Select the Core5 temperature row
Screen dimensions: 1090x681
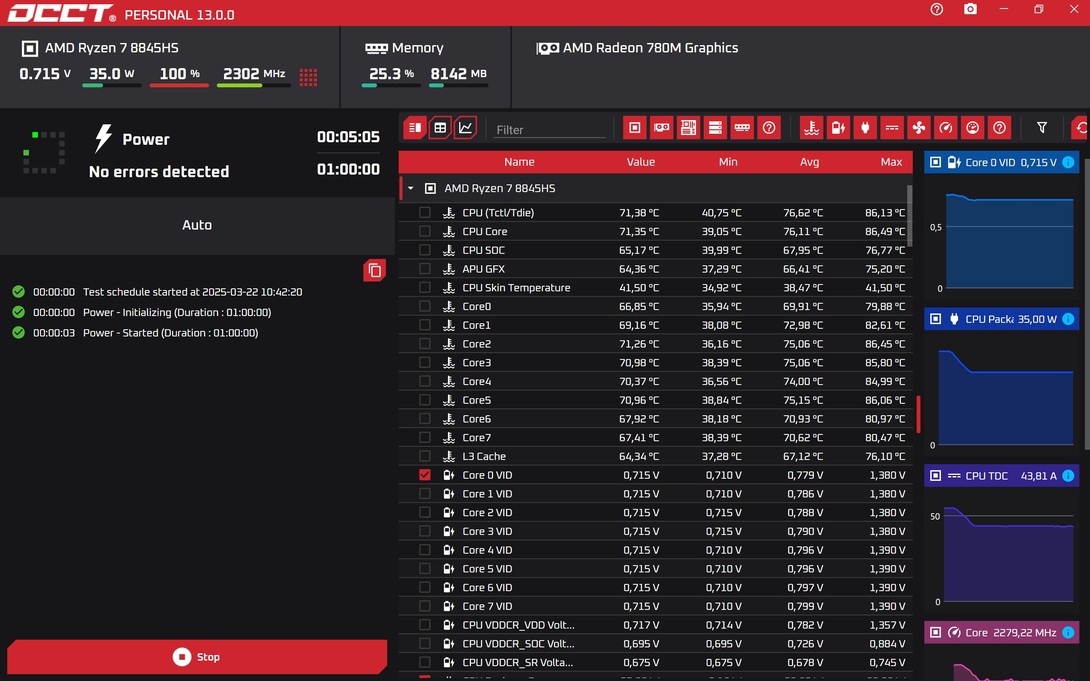tap(656, 400)
